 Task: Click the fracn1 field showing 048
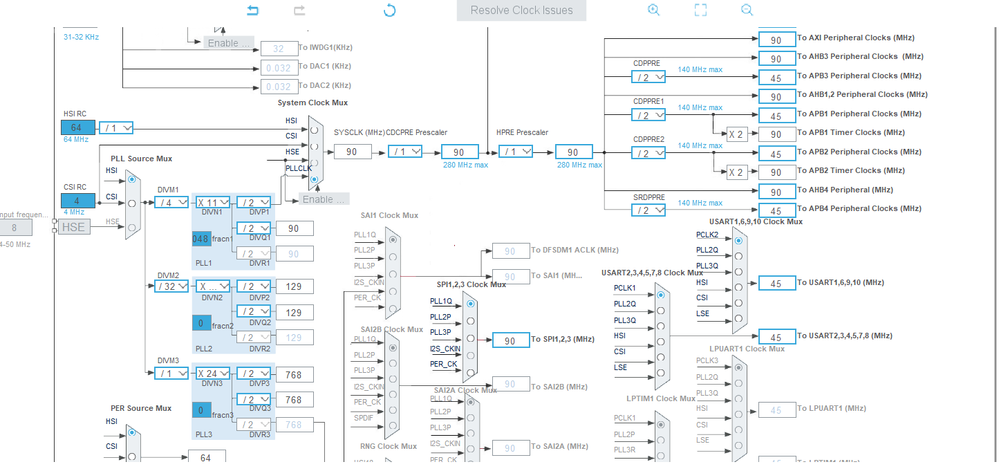tap(201, 239)
